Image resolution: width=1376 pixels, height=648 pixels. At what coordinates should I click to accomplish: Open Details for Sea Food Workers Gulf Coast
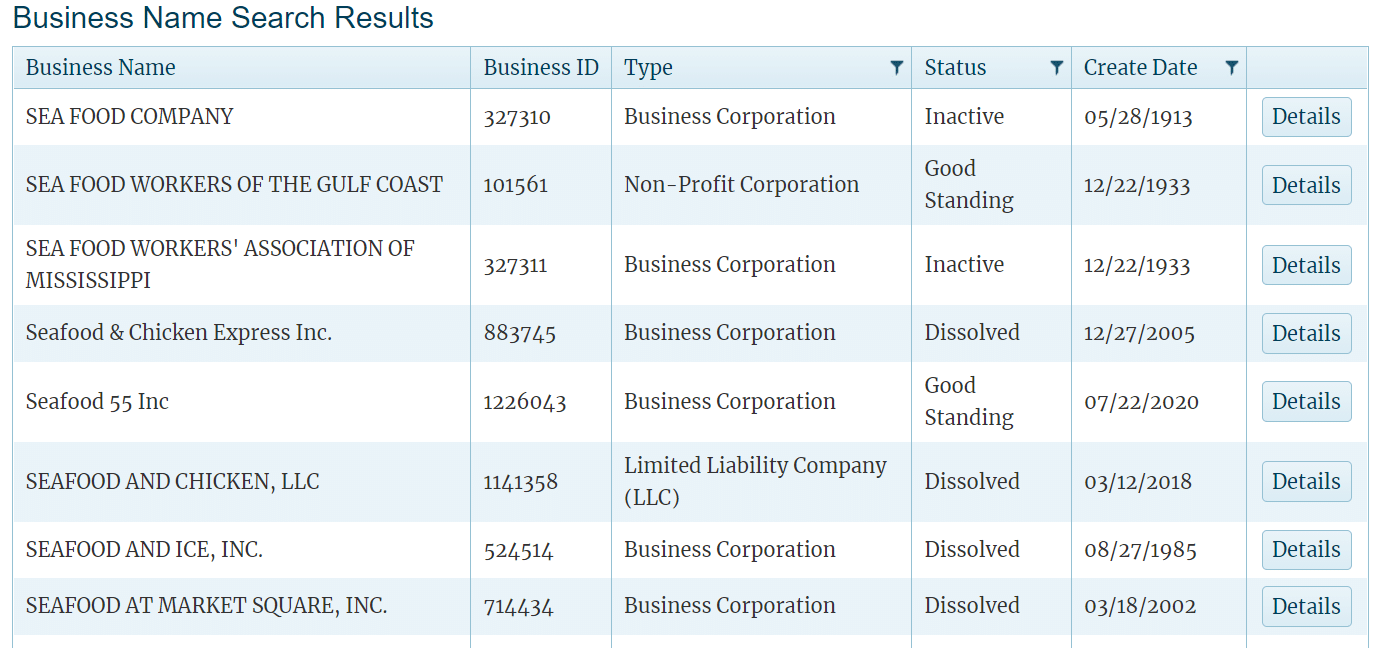[x=1306, y=185]
